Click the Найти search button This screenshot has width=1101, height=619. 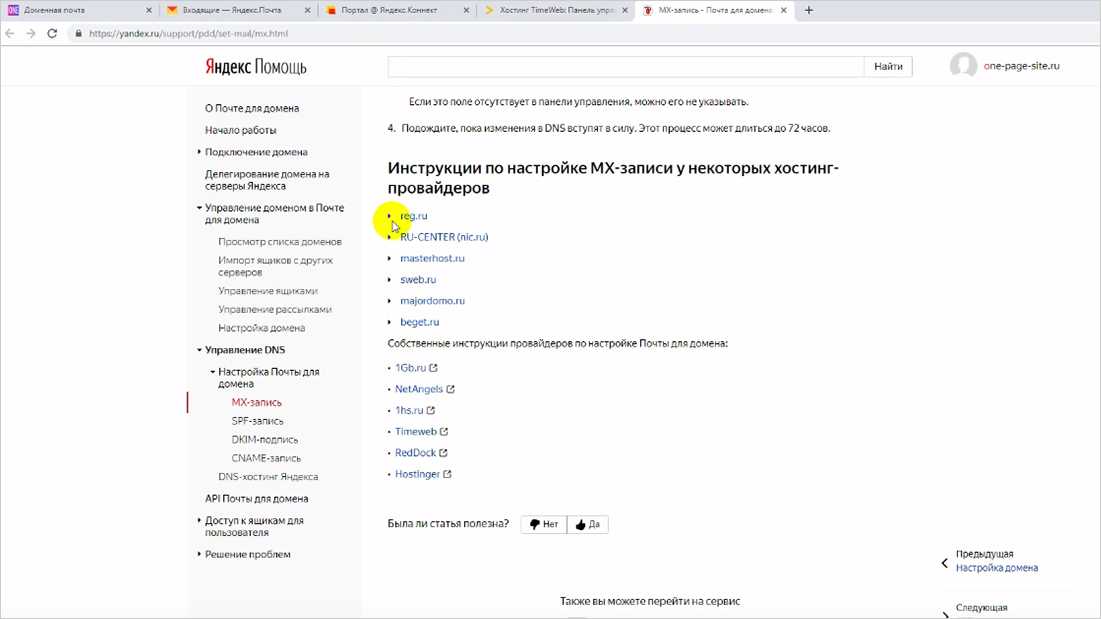(x=888, y=66)
